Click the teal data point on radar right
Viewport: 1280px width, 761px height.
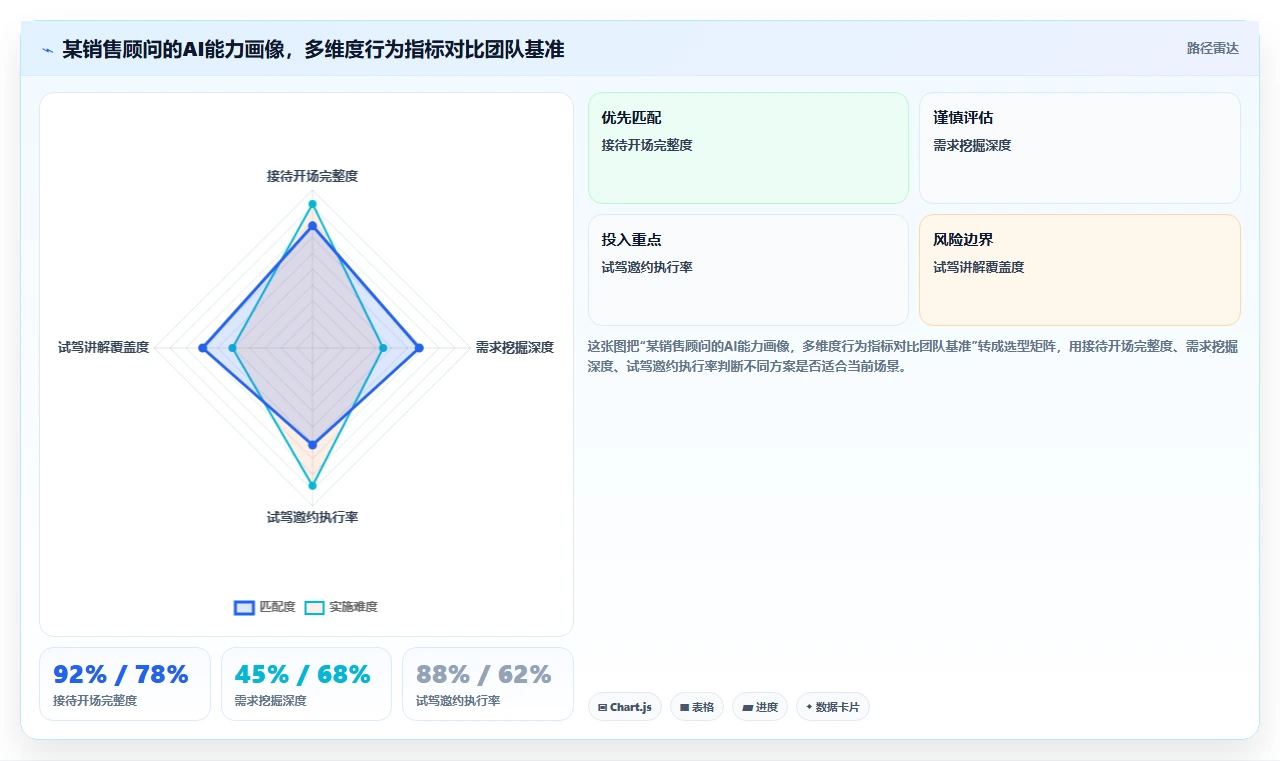(x=383, y=348)
